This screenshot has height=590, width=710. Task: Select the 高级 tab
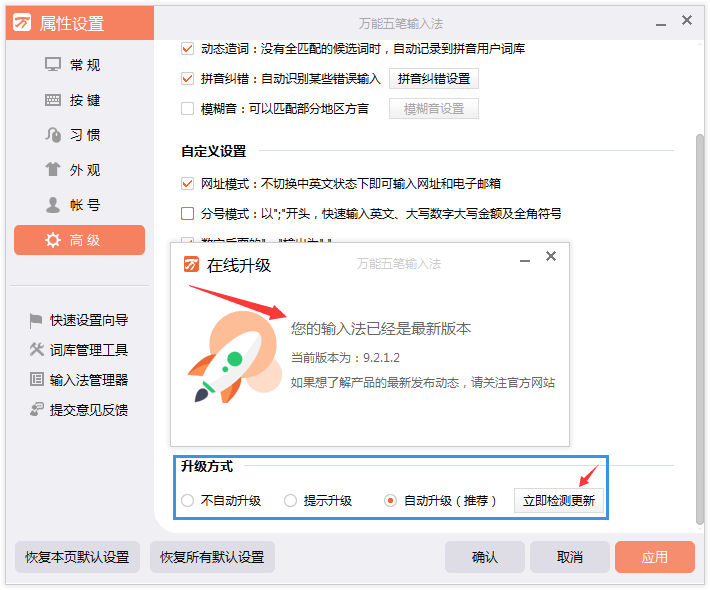[79, 240]
